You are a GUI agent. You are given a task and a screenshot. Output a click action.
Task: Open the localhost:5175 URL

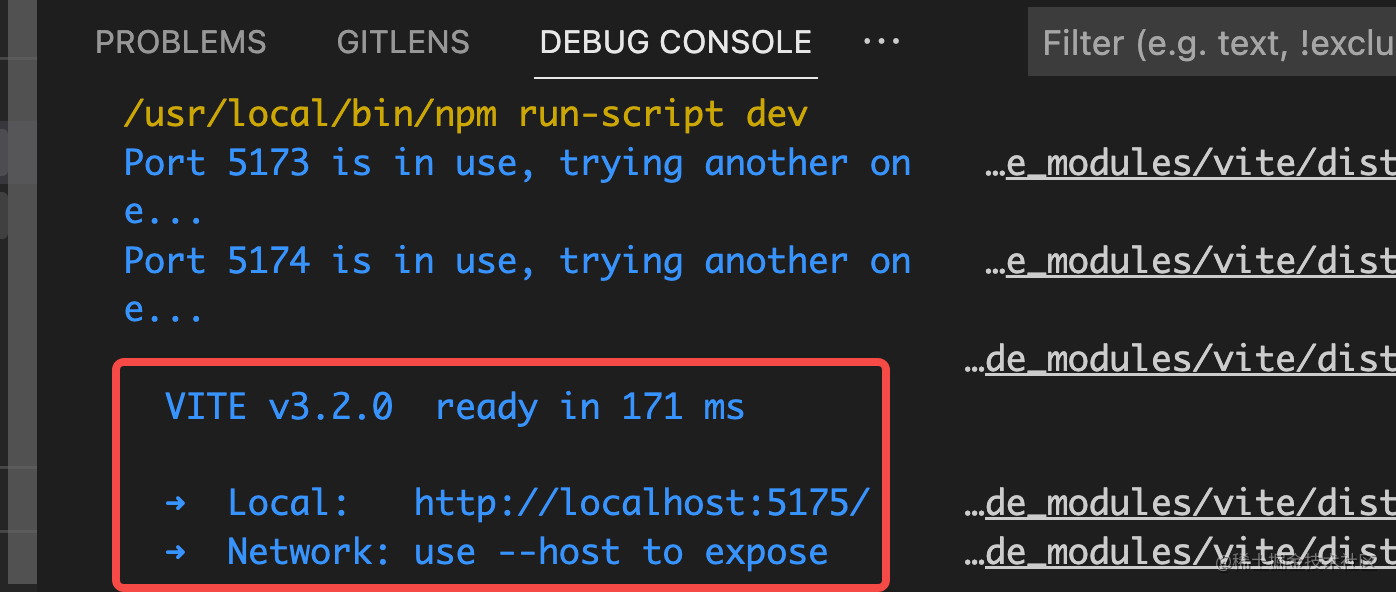(x=641, y=502)
